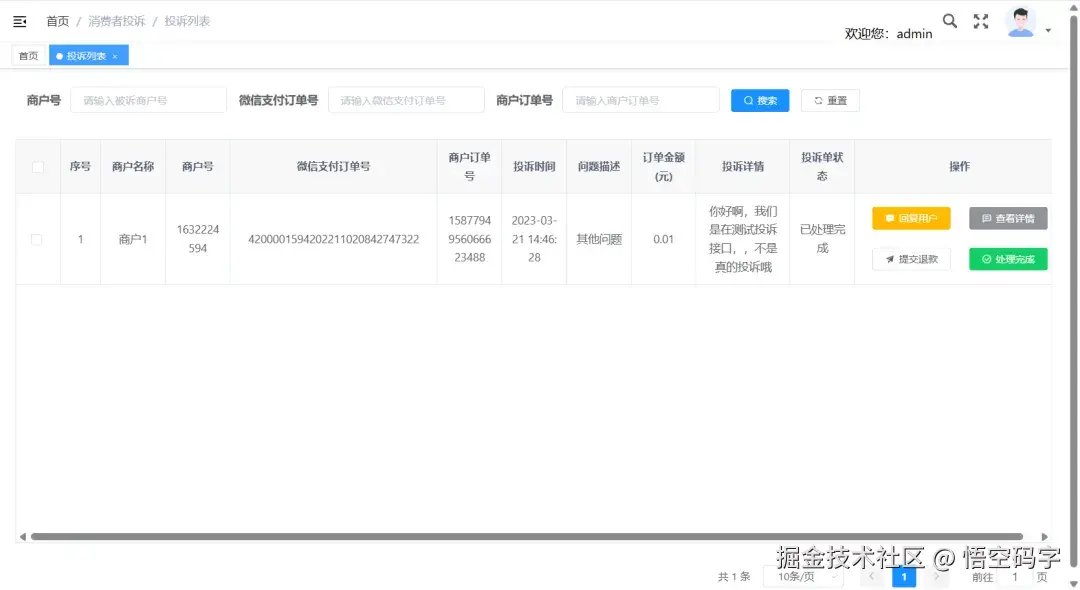
Task: Go to next page with the right arrow
Action: pos(937,576)
